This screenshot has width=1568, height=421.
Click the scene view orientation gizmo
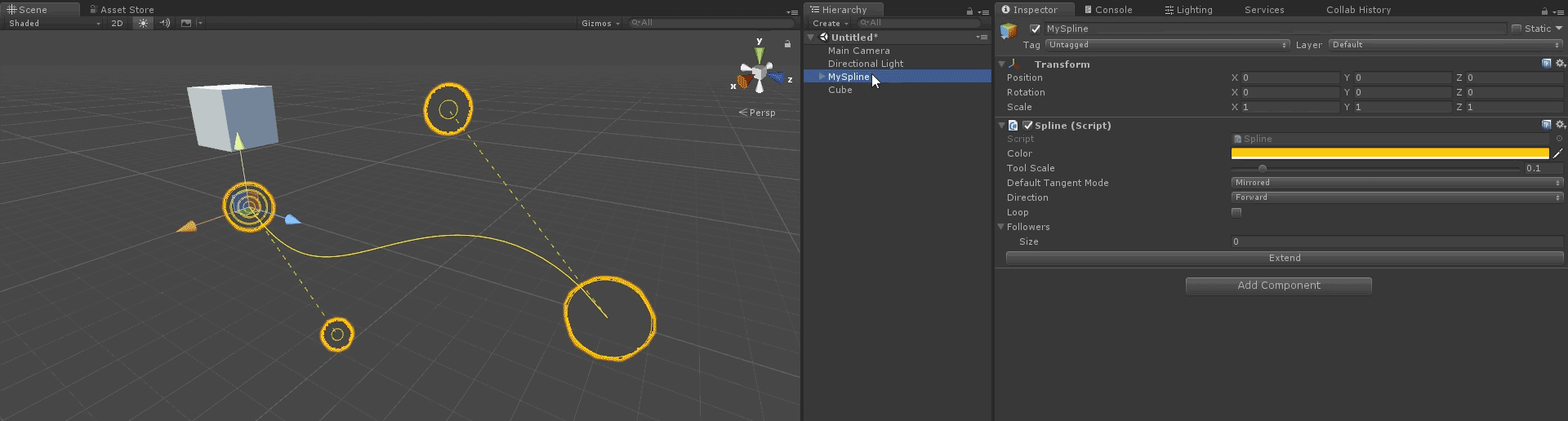(x=759, y=75)
